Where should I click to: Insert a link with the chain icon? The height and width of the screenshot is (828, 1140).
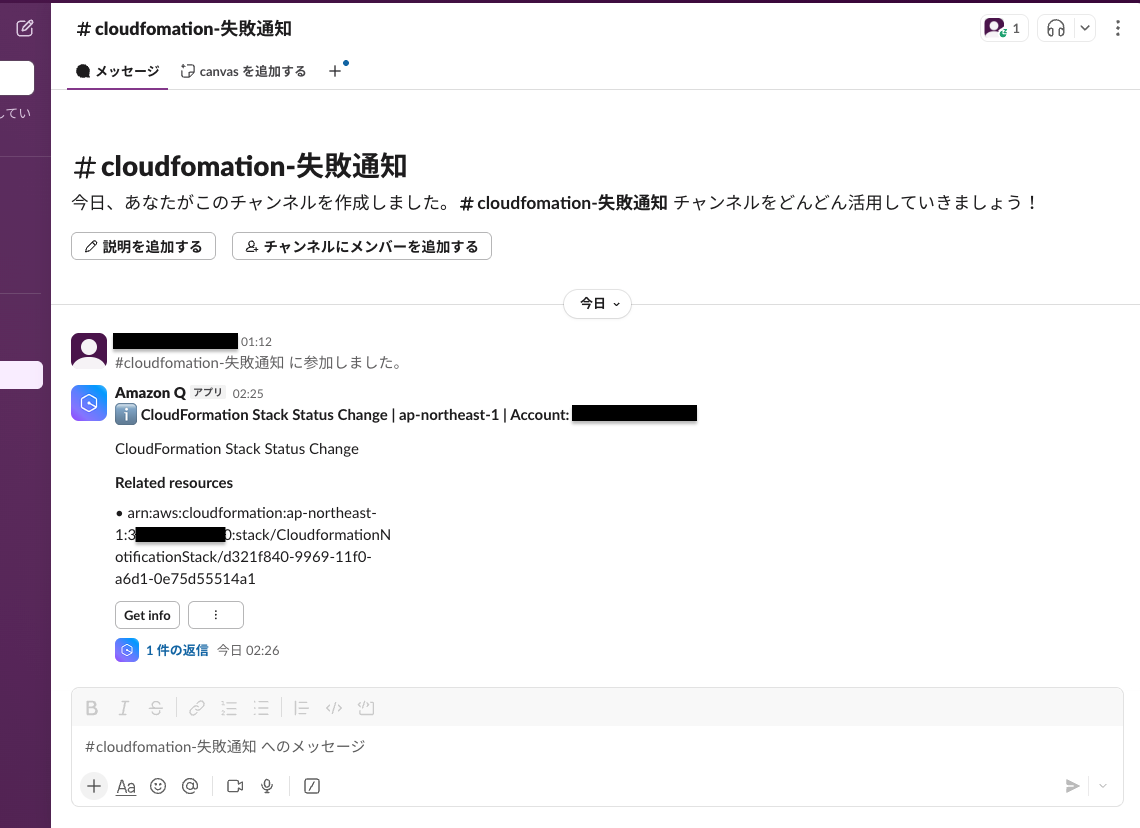point(197,708)
